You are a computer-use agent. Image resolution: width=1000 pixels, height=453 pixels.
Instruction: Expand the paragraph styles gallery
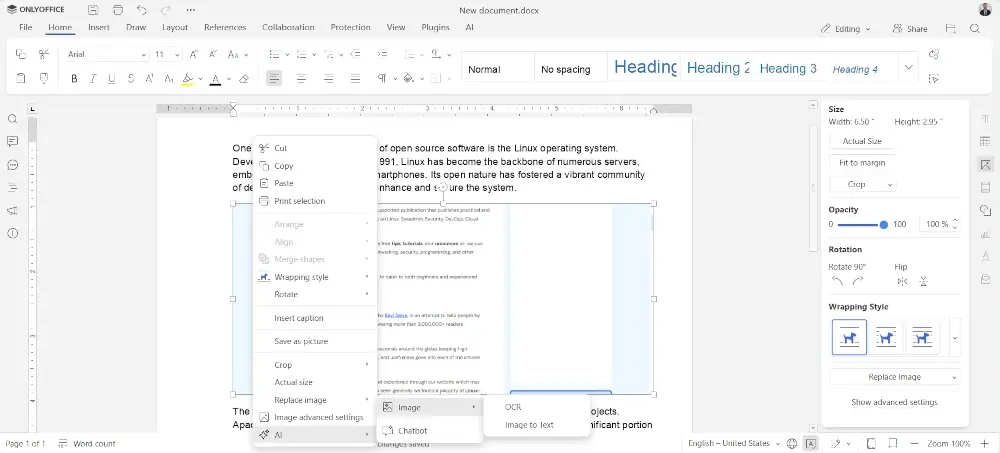(908, 68)
